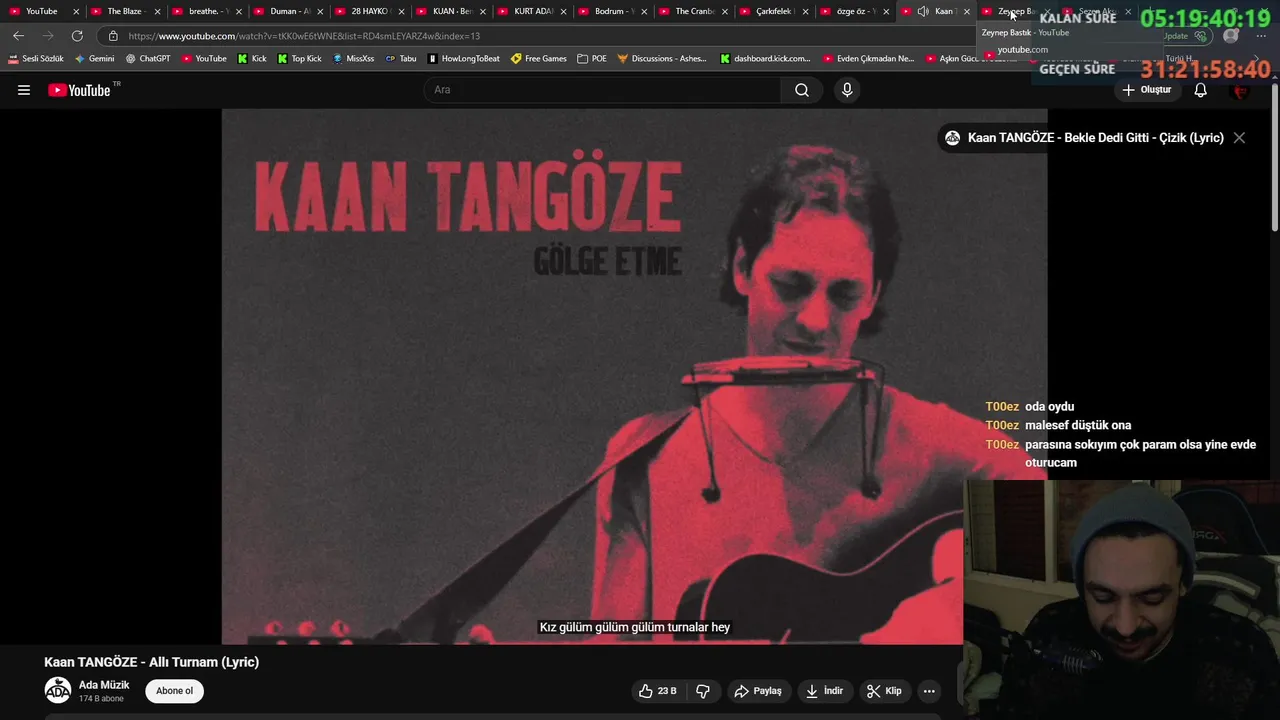This screenshot has width=1280, height=720.
Task: Open the Top Kick bookmark
Action: (299, 58)
